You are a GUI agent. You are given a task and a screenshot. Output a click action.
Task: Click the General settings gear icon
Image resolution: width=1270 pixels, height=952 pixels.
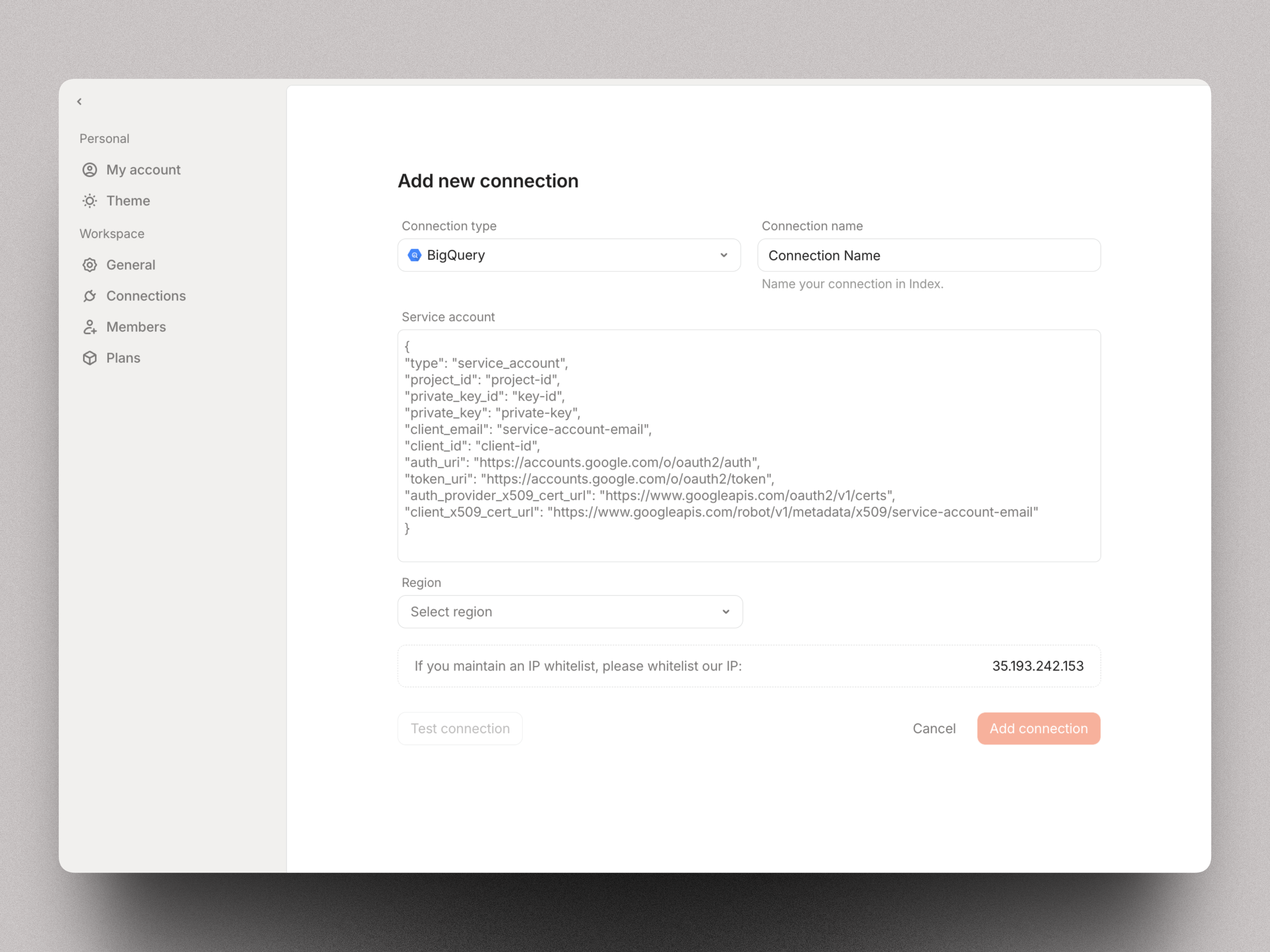tap(90, 264)
